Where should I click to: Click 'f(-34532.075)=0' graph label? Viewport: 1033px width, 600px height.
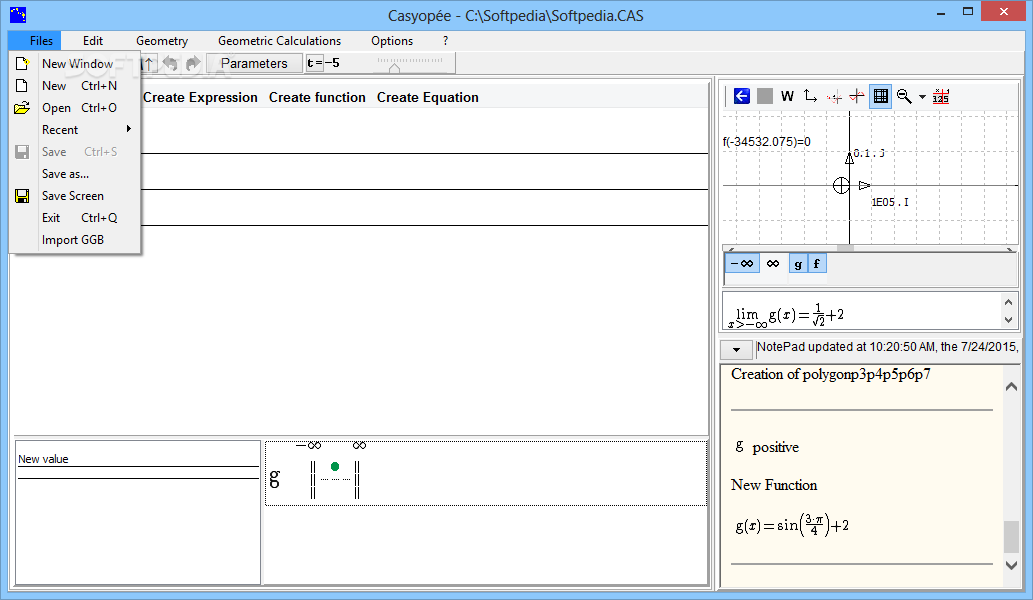point(767,142)
